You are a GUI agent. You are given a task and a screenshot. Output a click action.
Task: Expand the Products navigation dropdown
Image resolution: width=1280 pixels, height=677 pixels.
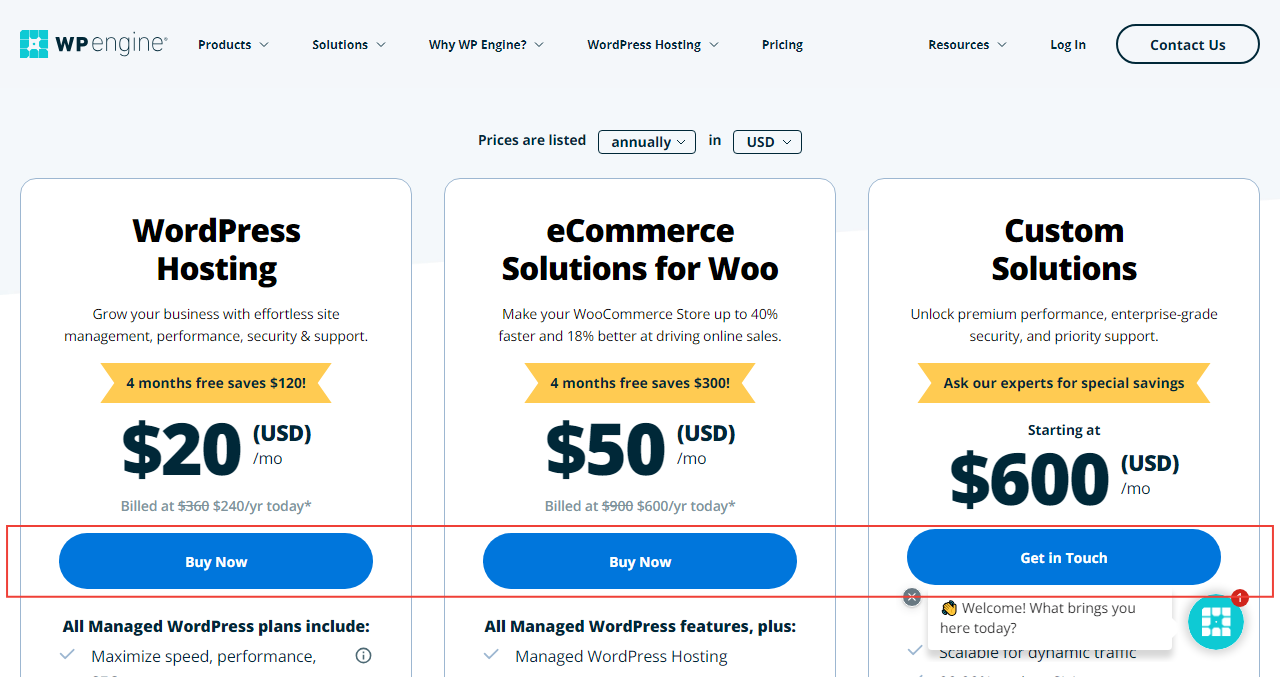pyautogui.click(x=233, y=44)
